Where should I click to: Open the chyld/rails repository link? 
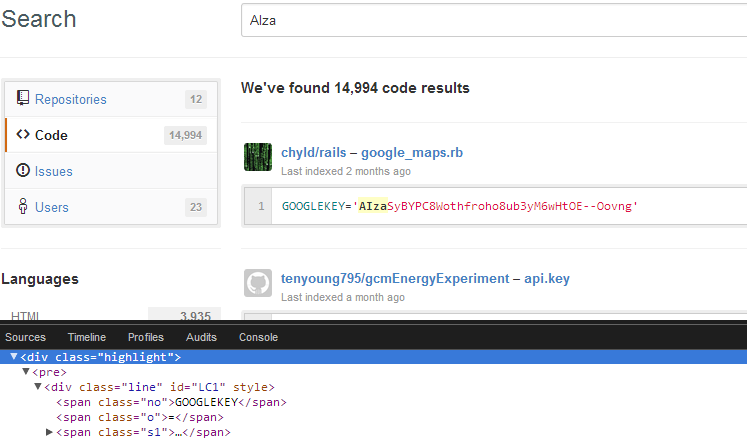click(313, 153)
